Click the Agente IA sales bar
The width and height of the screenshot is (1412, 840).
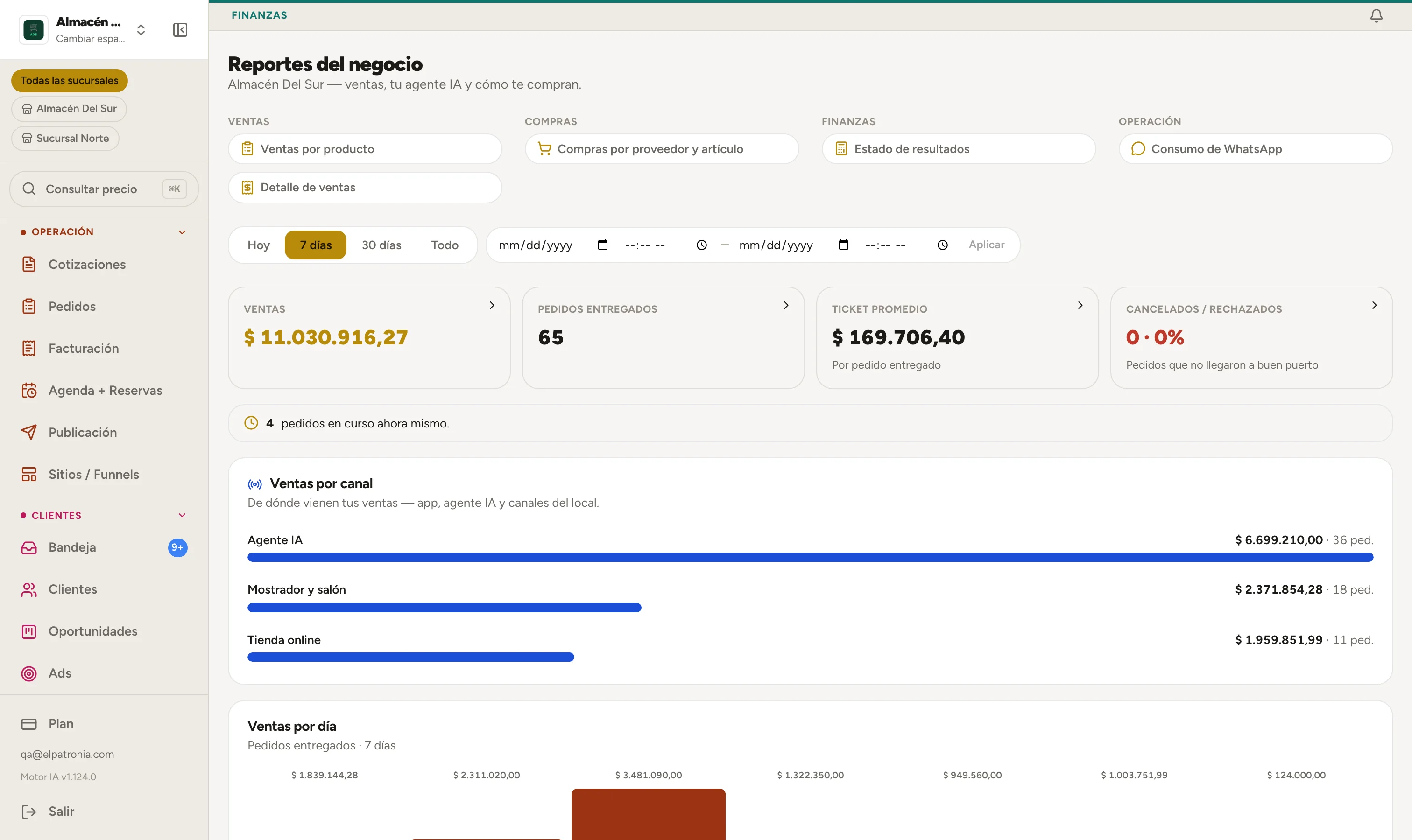coord(810,558)
